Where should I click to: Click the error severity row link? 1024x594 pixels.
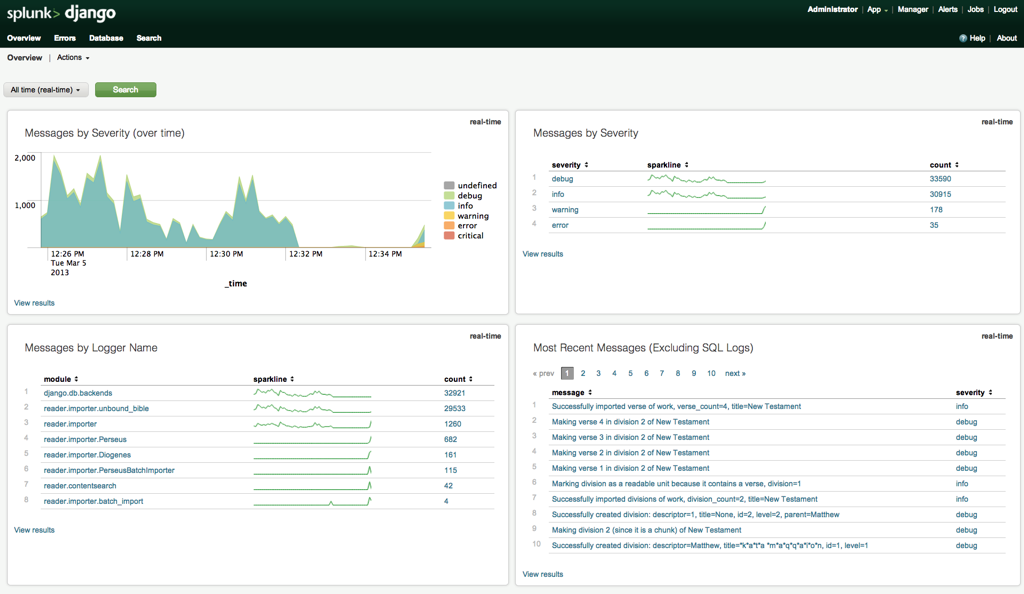click(x=560, y=225)
